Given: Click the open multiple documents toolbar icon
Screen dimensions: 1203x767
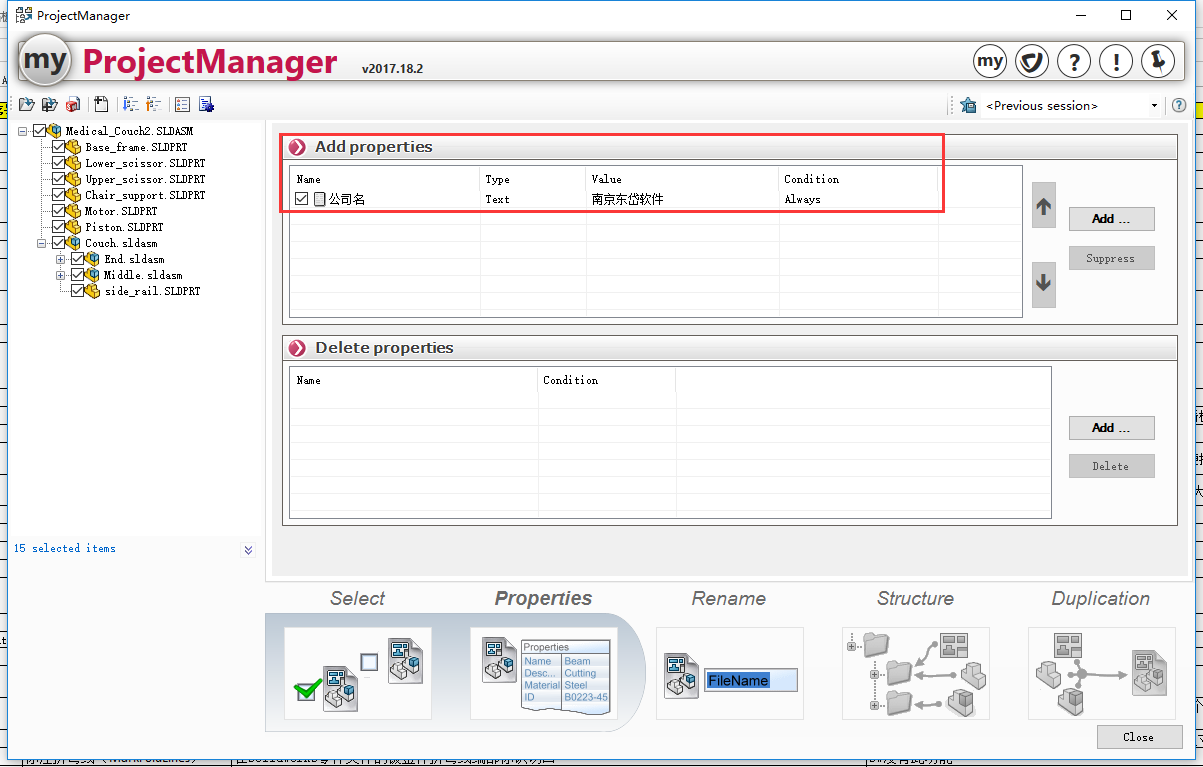Looking at the screenshot, I should [49, 105].
